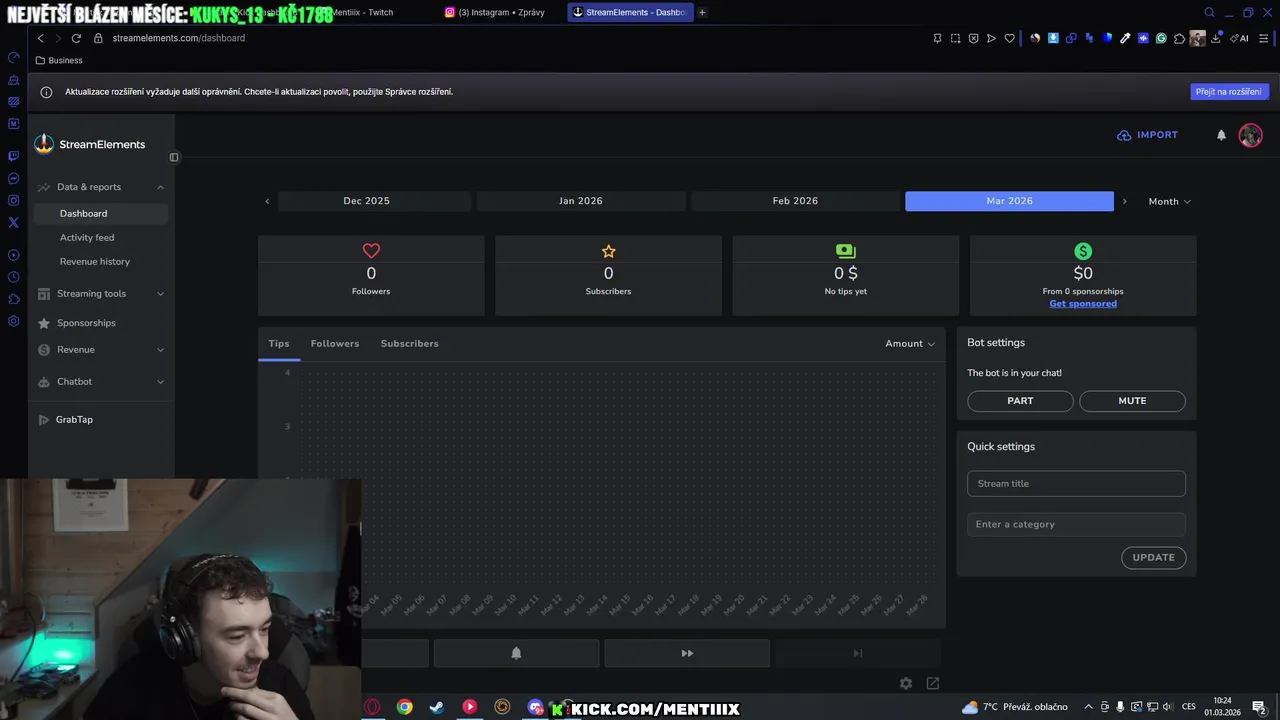Screen dimensions: 1280x720
Task: Open GrabTap in the sidebar
Action: click(x=74, y=420)
